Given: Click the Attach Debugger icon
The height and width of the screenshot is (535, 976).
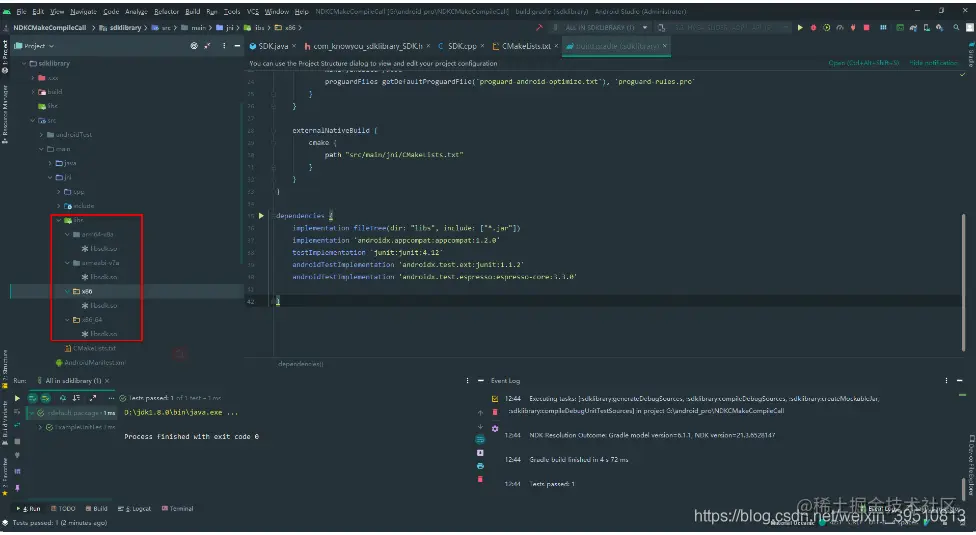Looking at the screenshot, I should [x=853, y=27].
